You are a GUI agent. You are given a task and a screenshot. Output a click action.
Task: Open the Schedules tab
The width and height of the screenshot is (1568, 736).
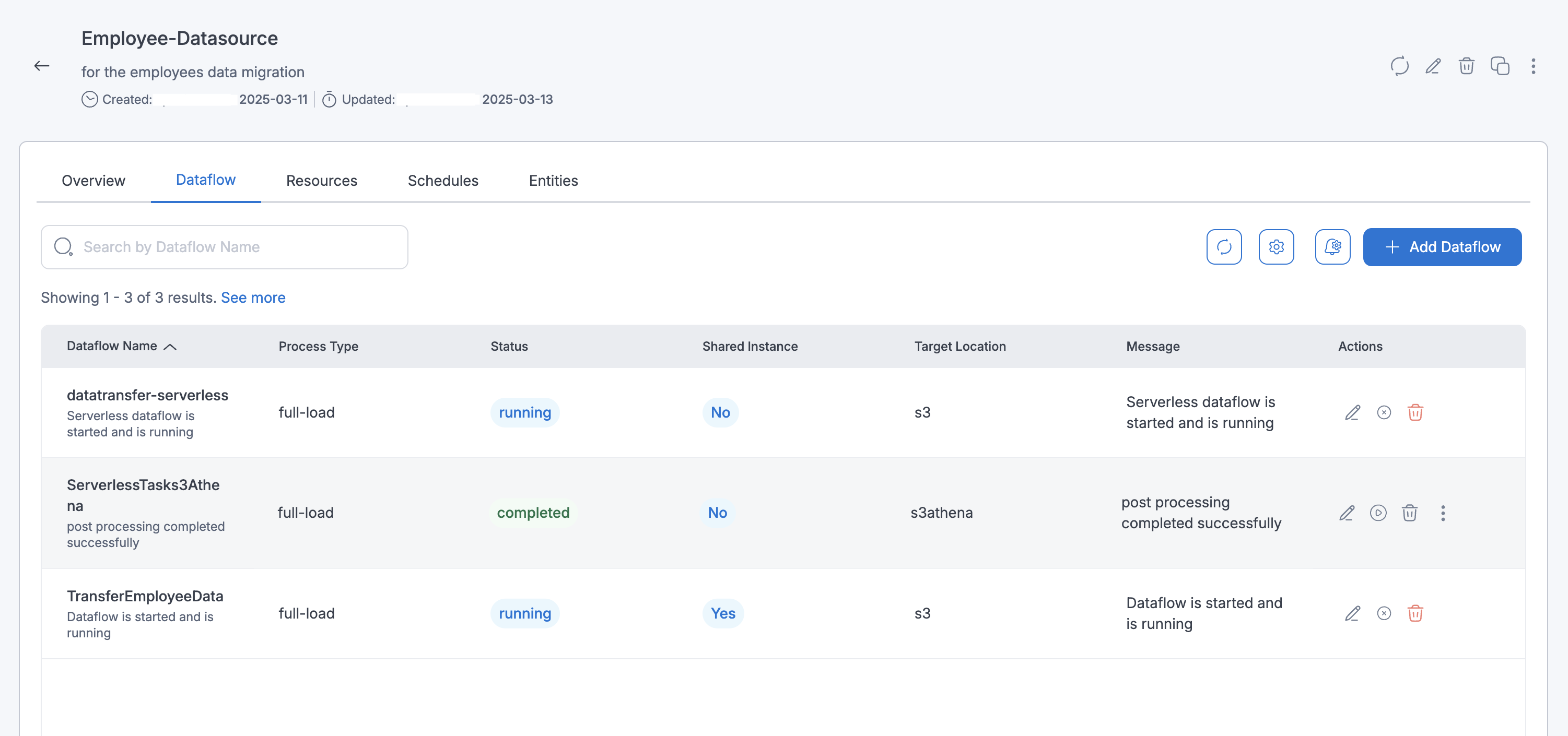442,181
